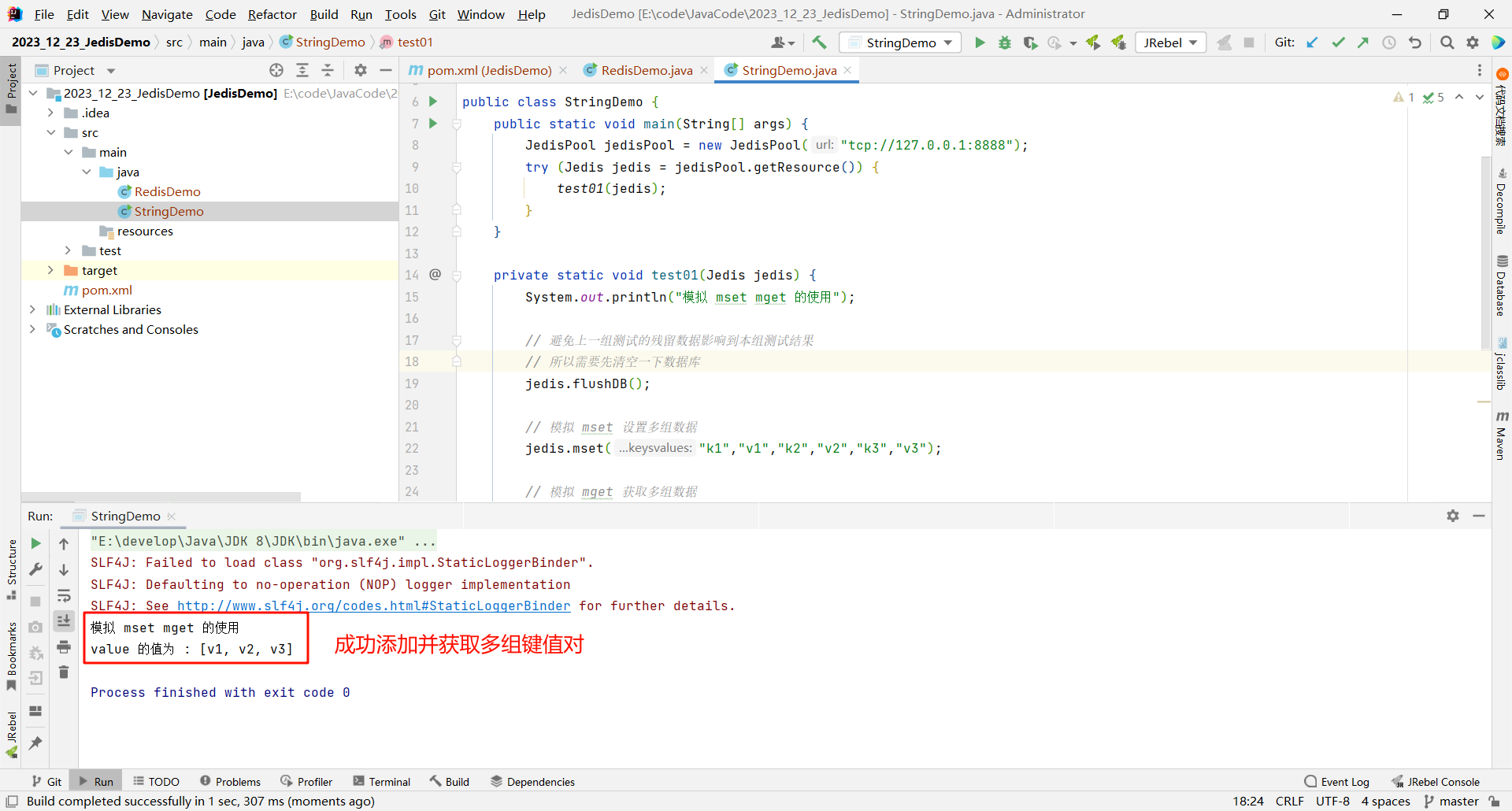
Task: Open Search Everywhere magnifier icon
Action: pyautogui.click(x=1447, y=43)
